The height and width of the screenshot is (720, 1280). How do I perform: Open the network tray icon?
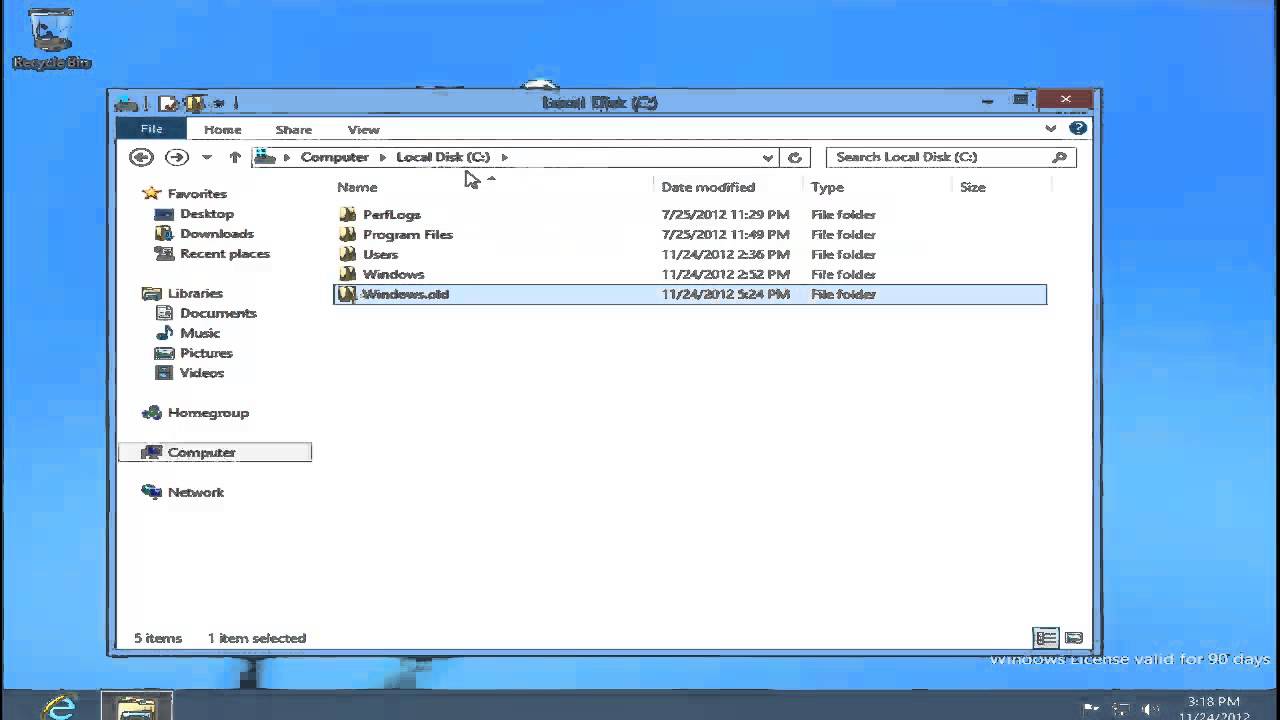[1121, 708]
